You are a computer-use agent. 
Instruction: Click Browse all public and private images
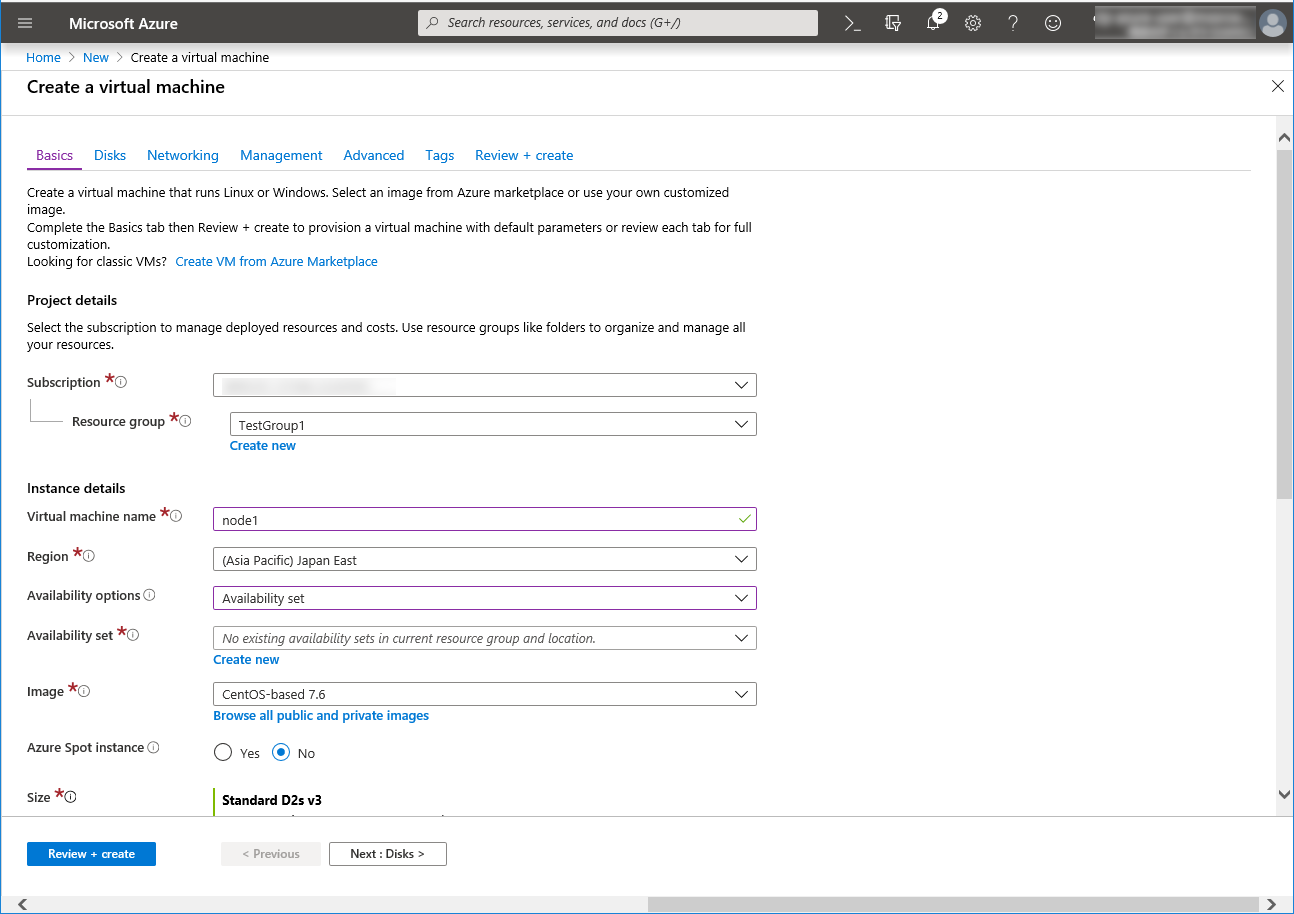point(321,716)
